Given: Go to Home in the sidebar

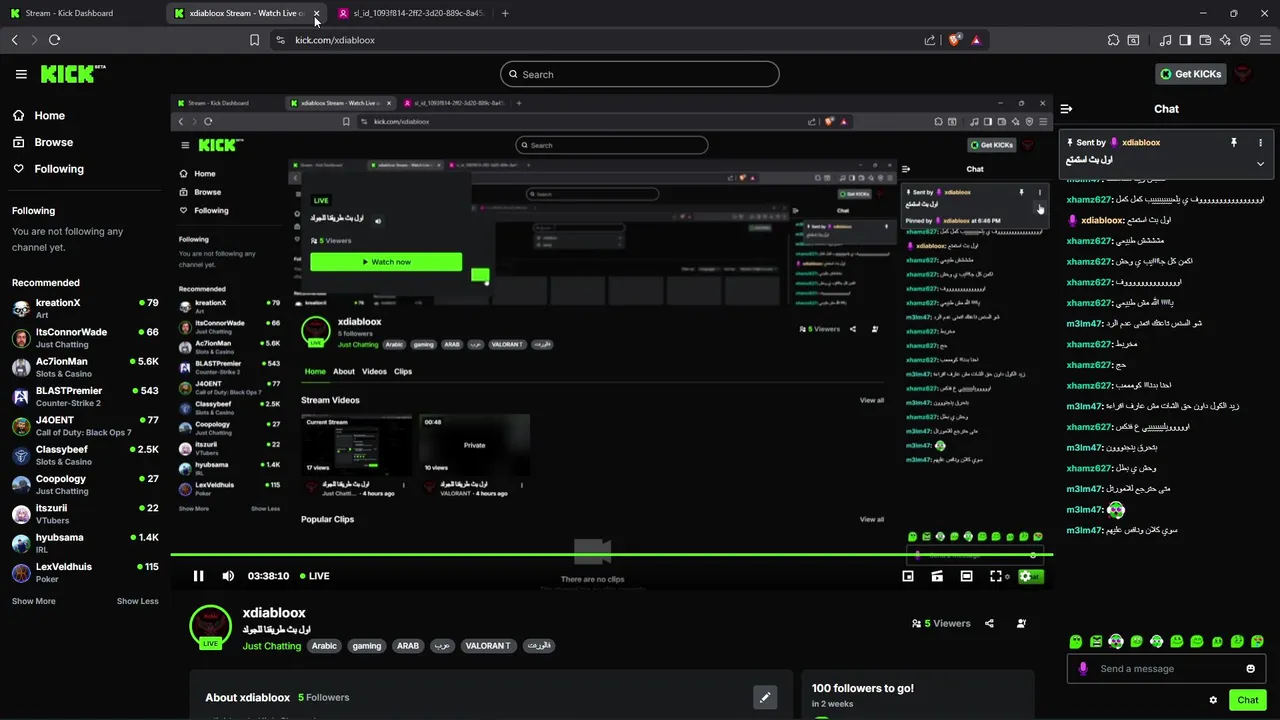Looking at the screenshot, I should pos(39,115).
